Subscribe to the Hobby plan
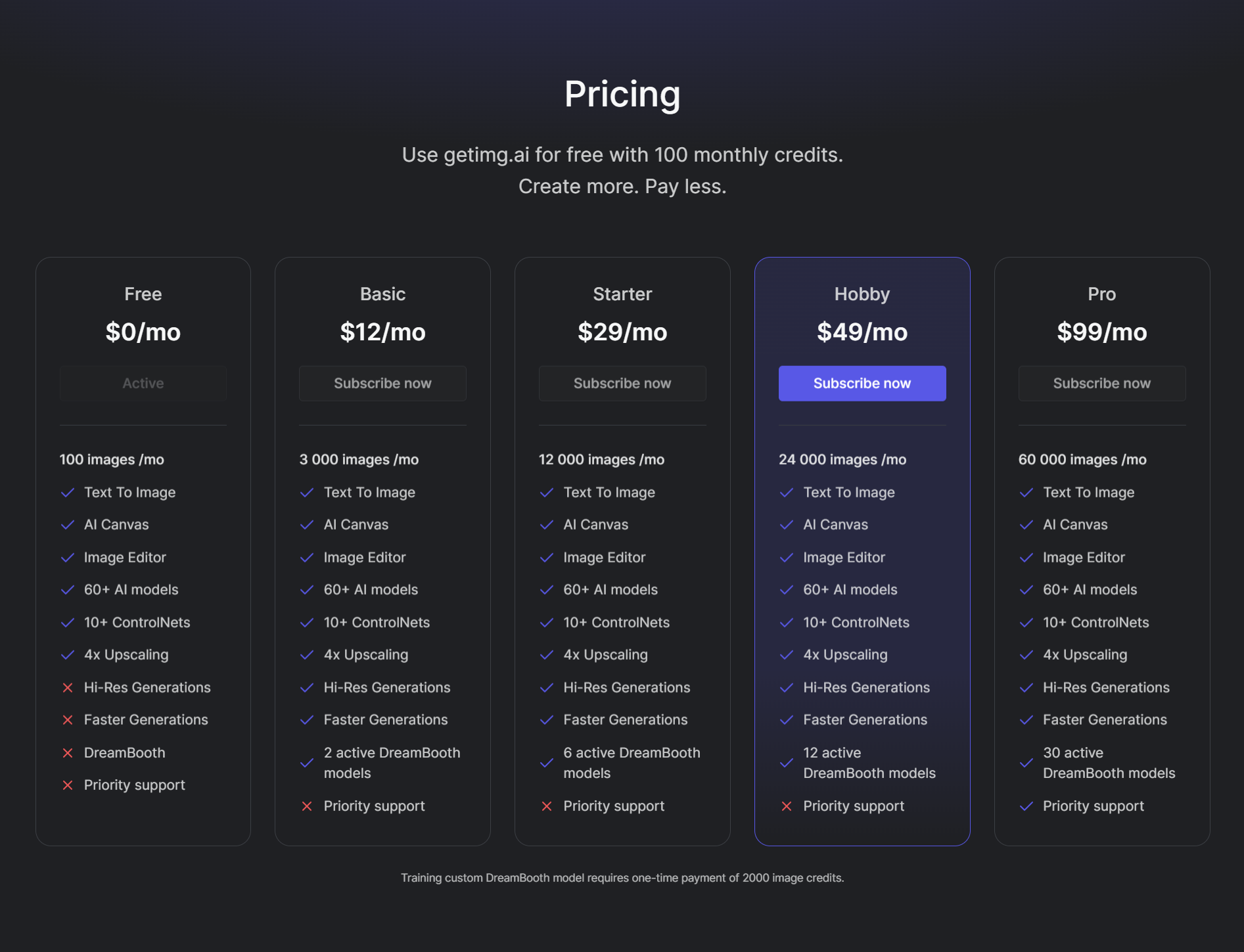This screenshot has width=1244, height=952. (x=862, y=383)
